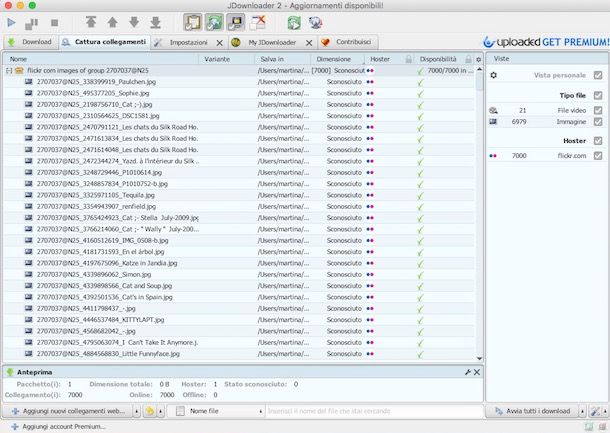The height and width of the screenshot is (433, 610).
Task: Close the My JDownloader tab
Action: [x=309, y=43]
